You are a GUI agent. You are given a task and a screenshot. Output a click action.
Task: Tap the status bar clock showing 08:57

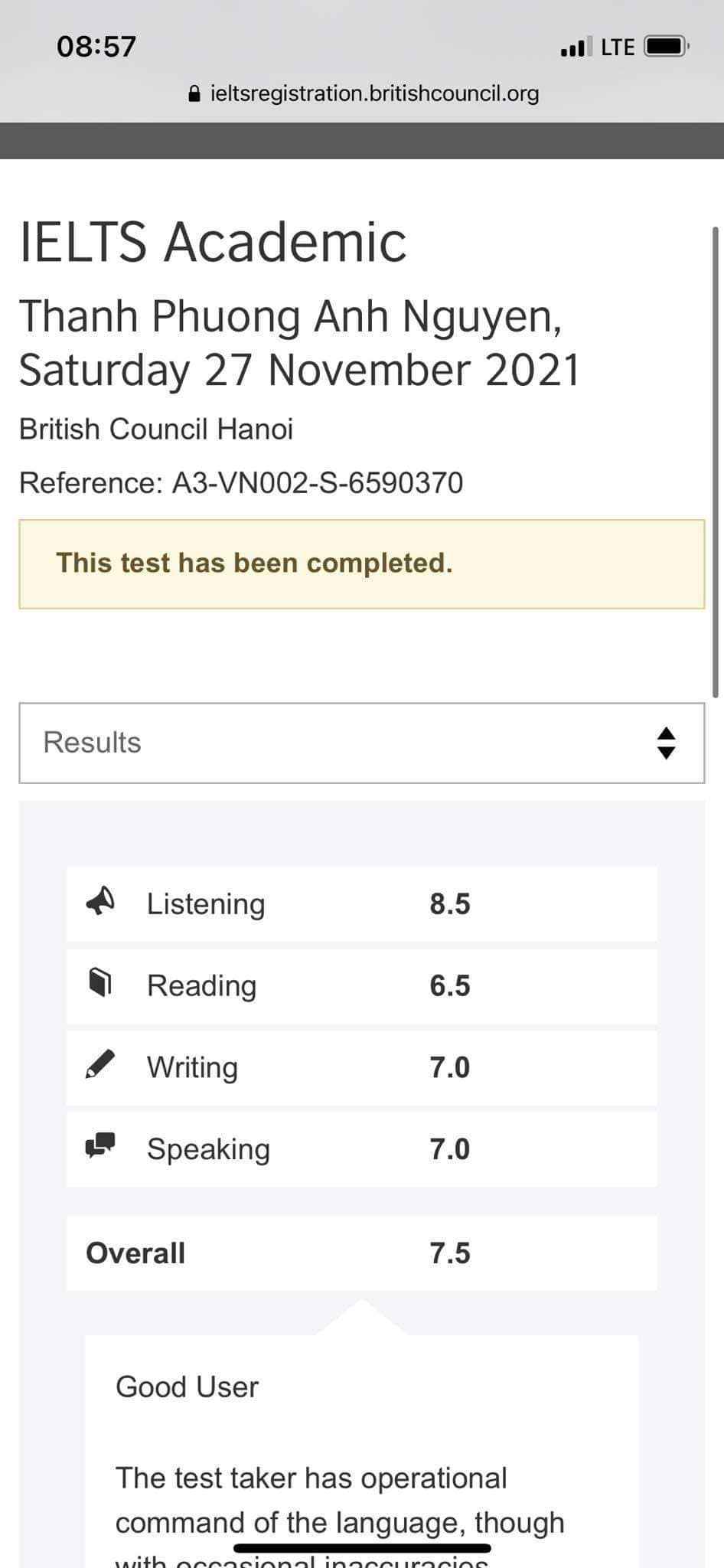(x=96, y=47)
